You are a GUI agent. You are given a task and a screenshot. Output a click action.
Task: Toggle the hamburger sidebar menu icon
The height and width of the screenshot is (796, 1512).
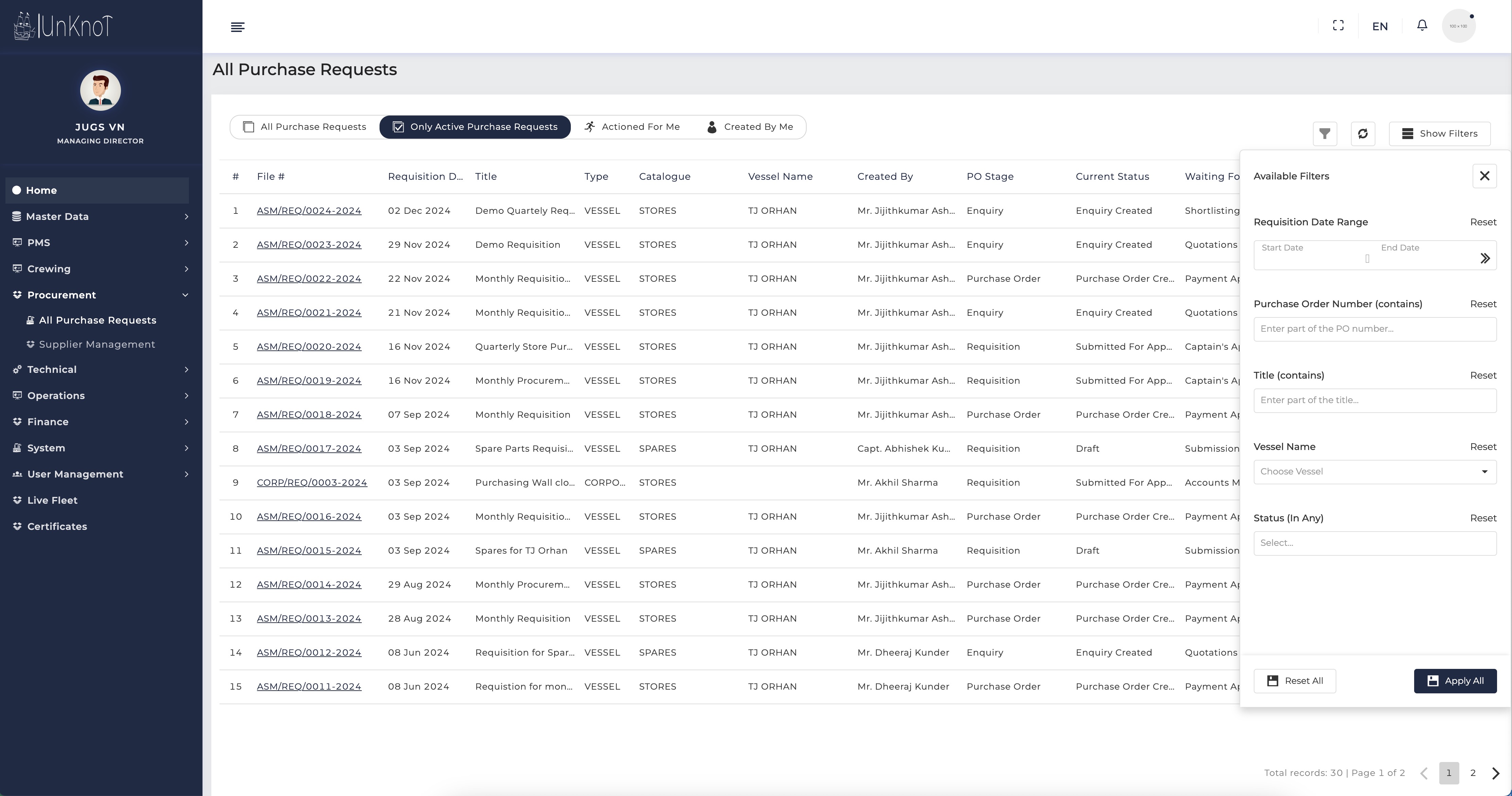point(238,27)
